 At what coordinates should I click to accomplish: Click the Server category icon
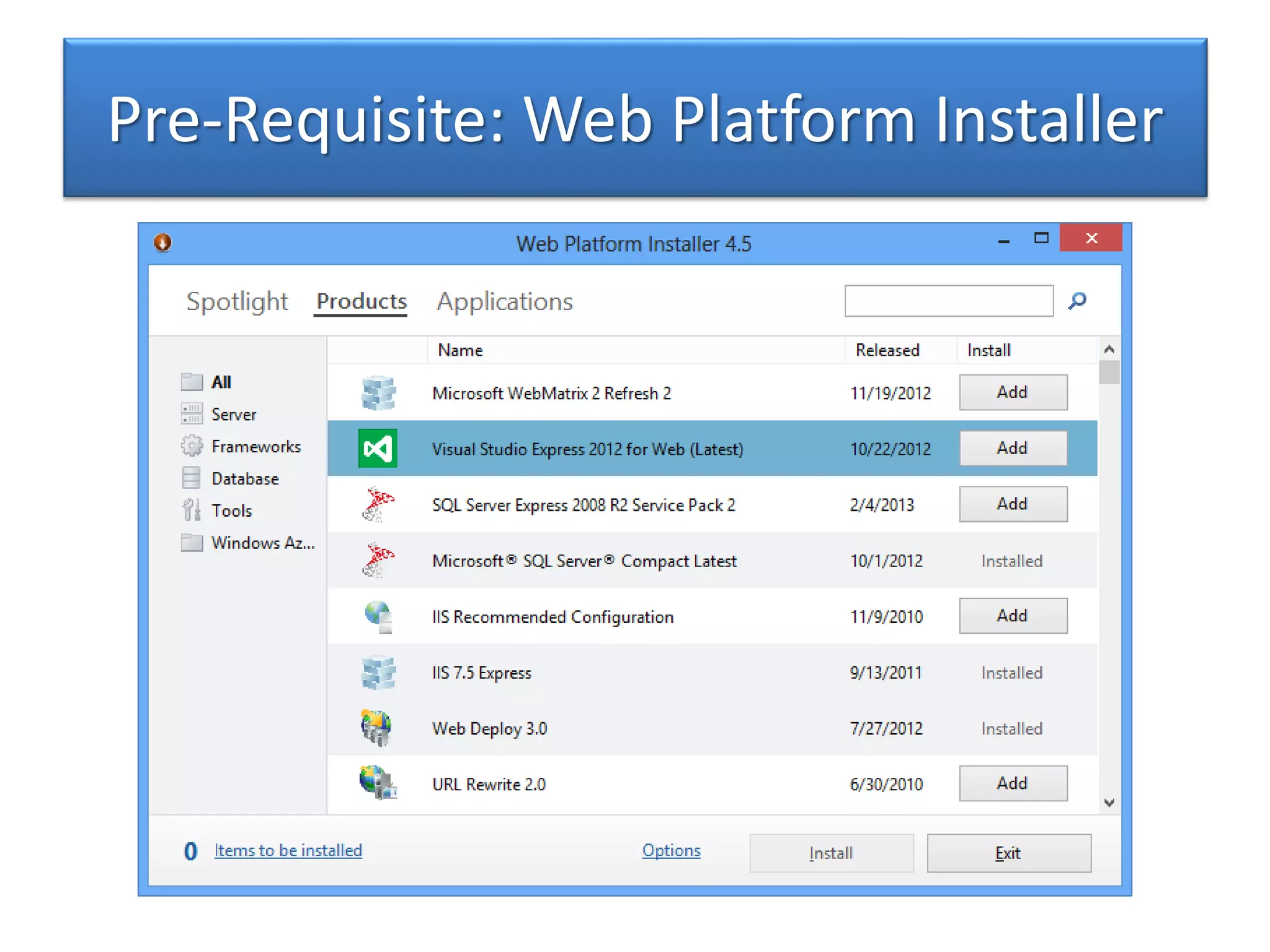192,413
